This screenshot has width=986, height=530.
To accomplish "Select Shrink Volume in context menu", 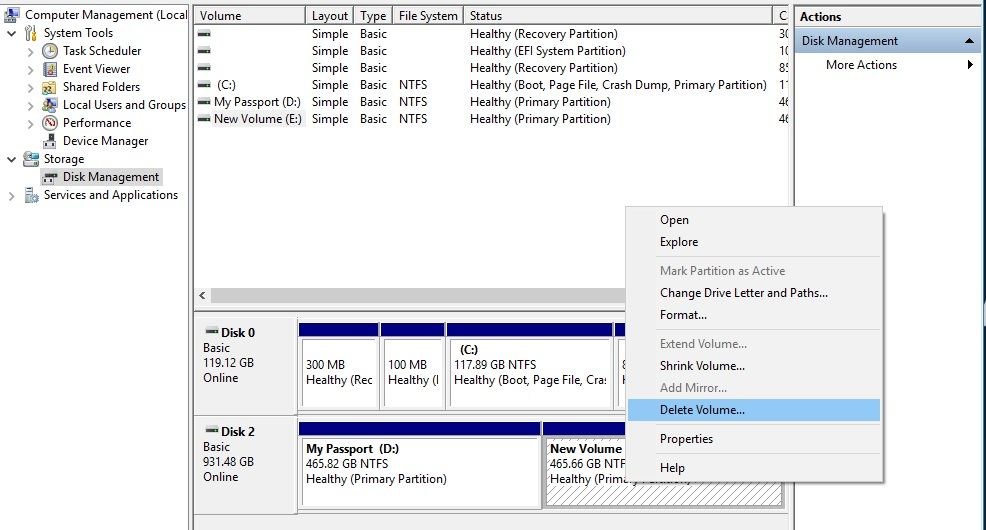I will (702, 366).
